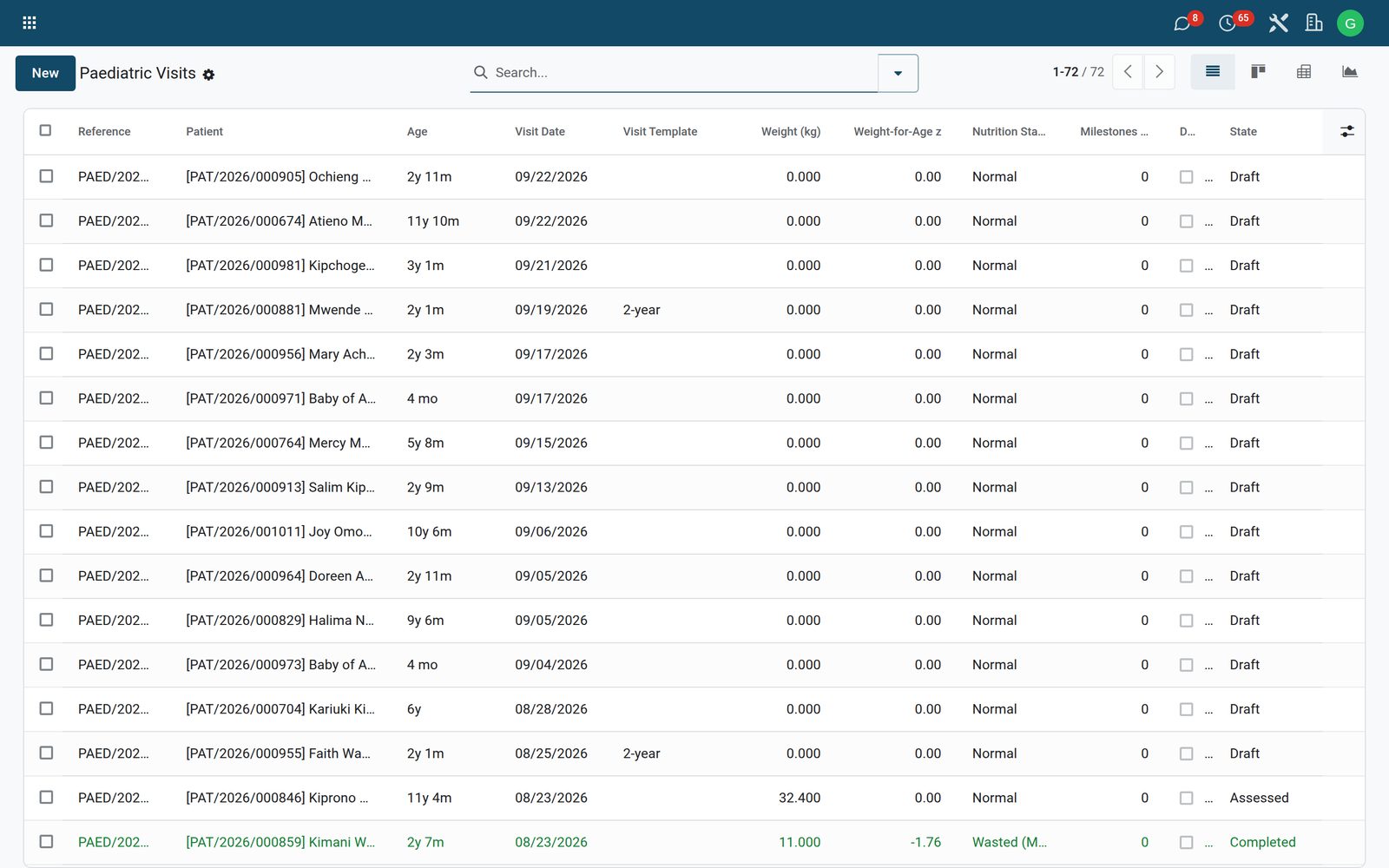Toggle the D... checkbox in Mwende row
The width and height of the screenshot is (1389, 868).
pos(1186,310)
